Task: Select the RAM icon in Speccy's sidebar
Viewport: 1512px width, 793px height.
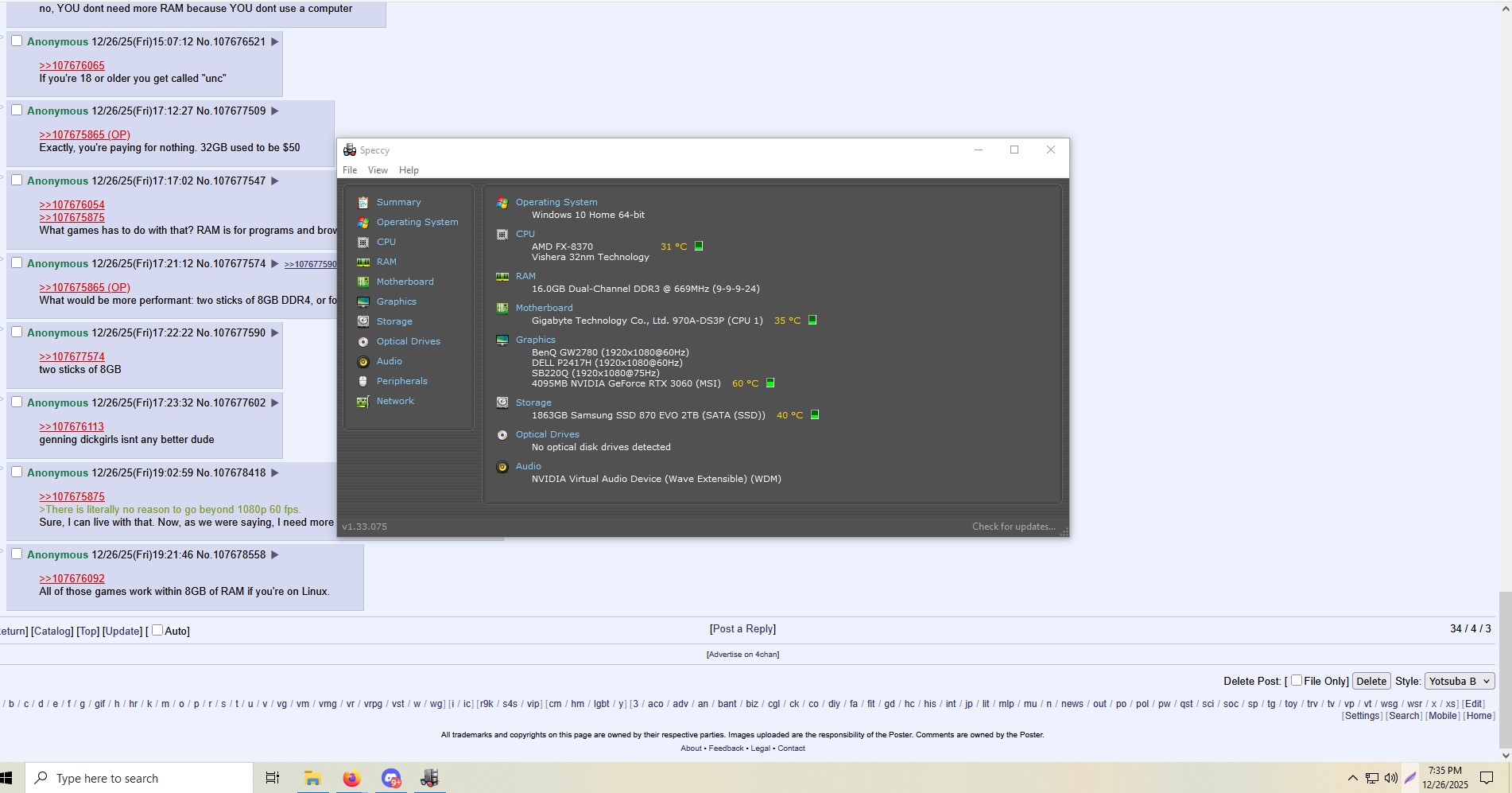Action: point(363,262)
